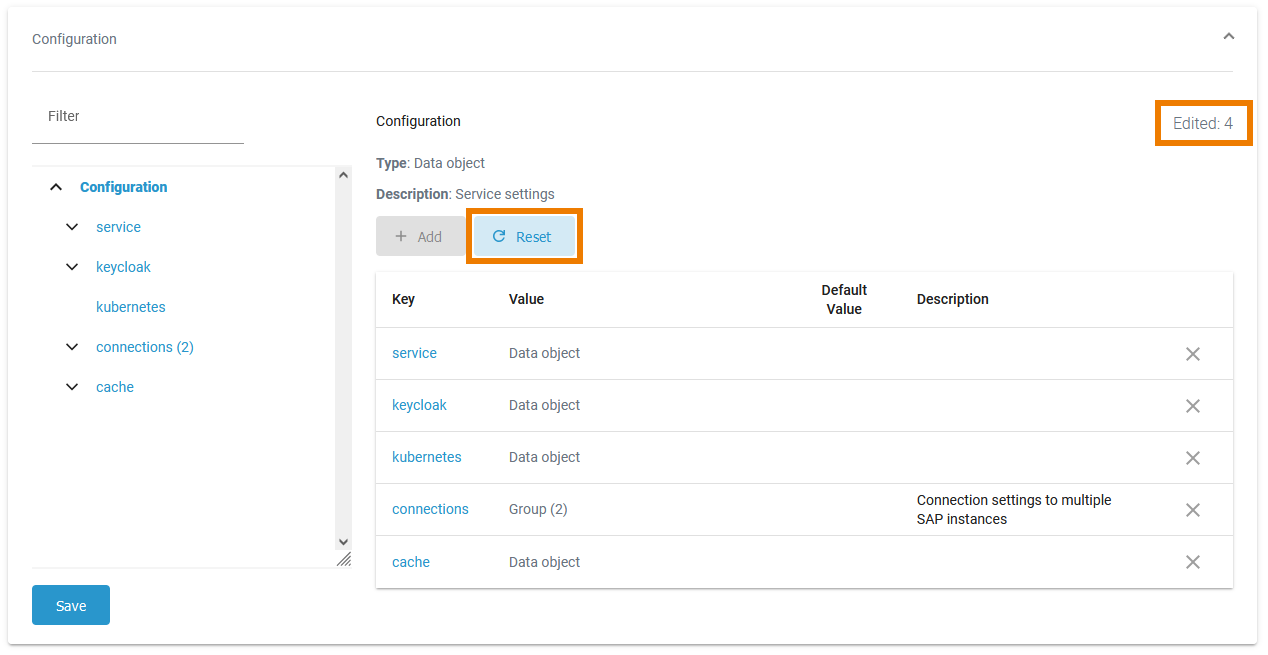The width and height of the screenshot is (1268, 655).
Task: Expand the cache tree node
Action: pos(72,387)
